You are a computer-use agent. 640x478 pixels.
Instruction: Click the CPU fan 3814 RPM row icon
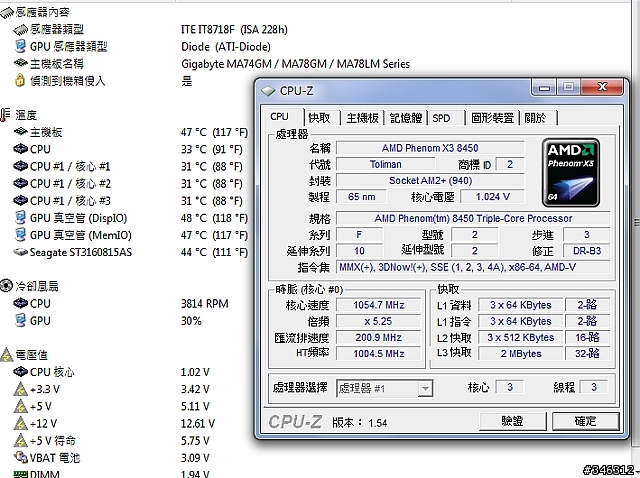pyautogui.click(x=20, y=303)
